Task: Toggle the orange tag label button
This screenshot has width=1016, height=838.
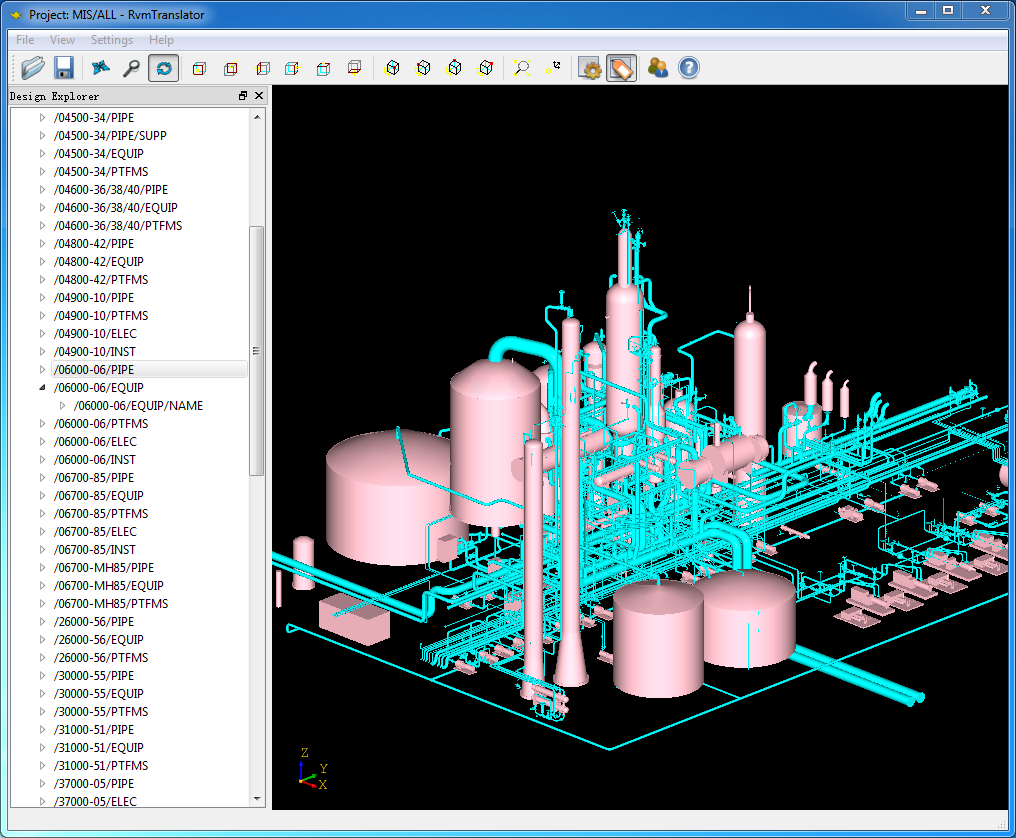Action: (x=621, y=68)
